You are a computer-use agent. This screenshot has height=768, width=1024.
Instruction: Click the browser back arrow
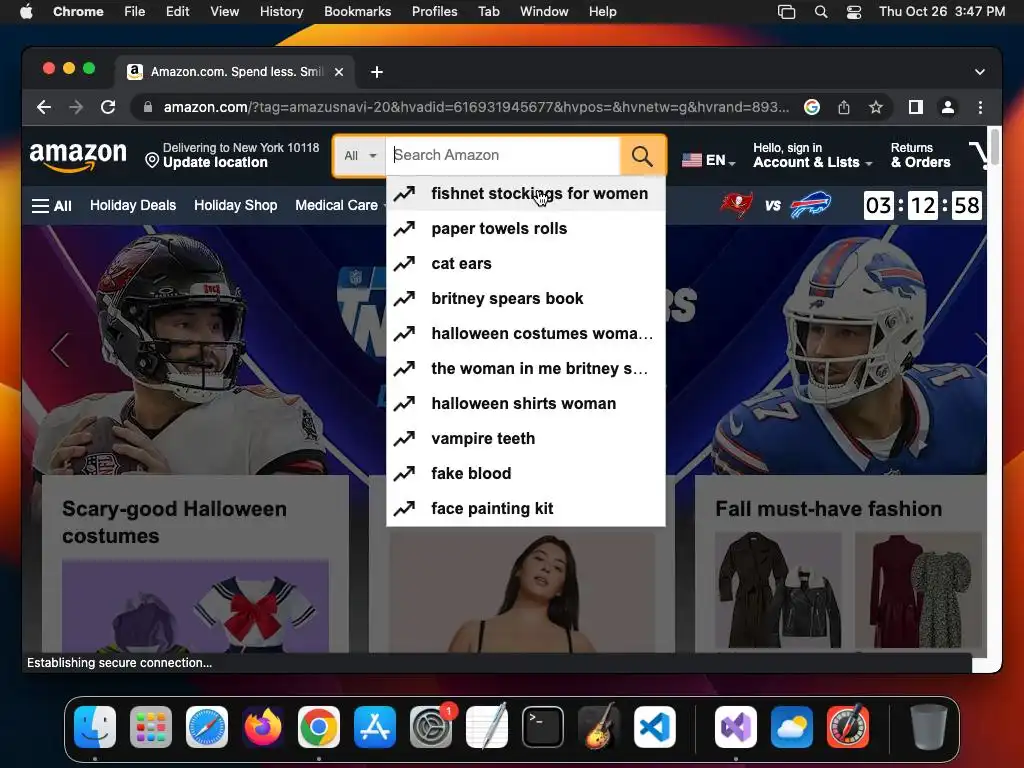click(x=44, y=107)
